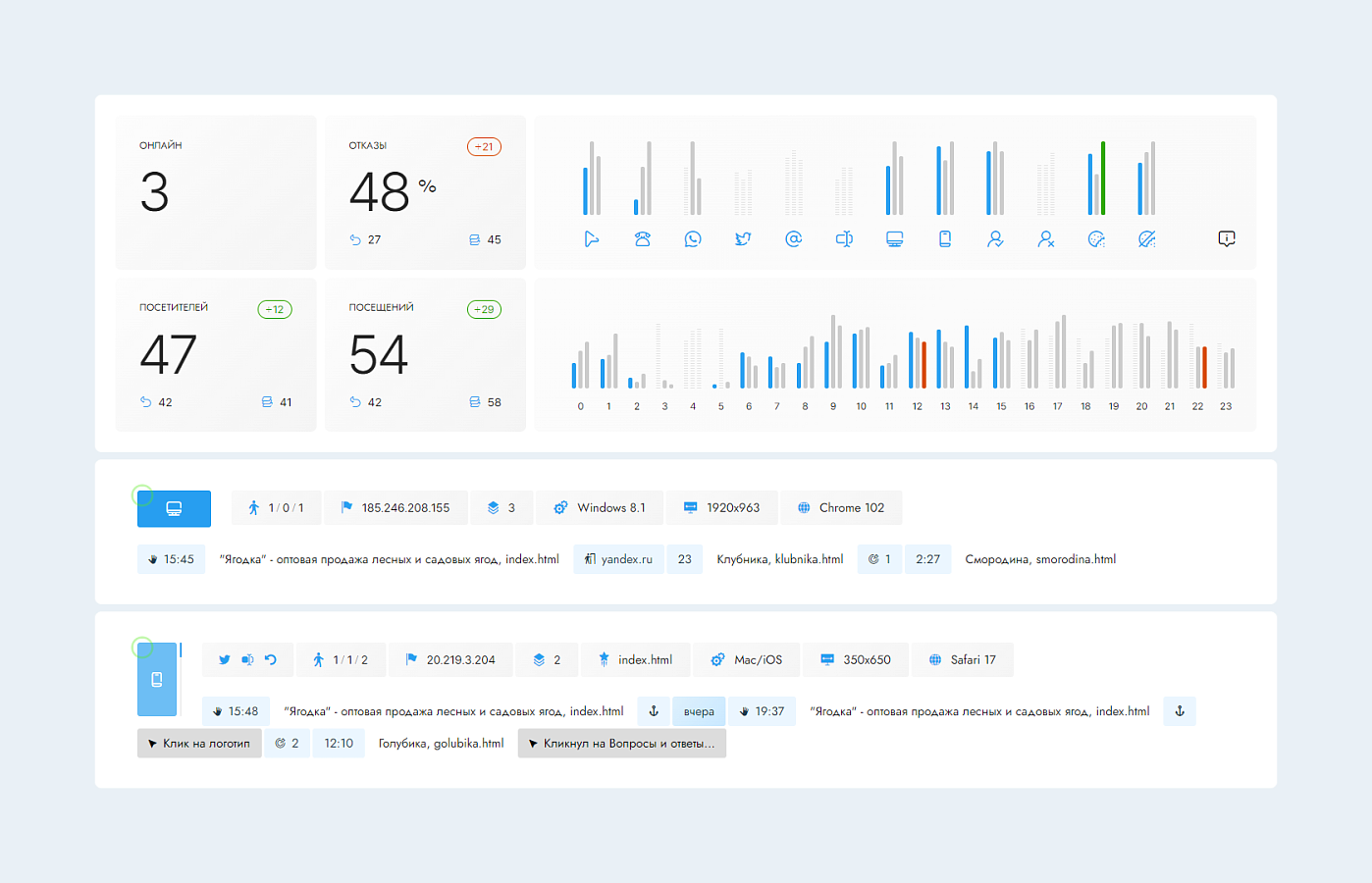Click the Mac/iOS chip

tap(747, 660)
